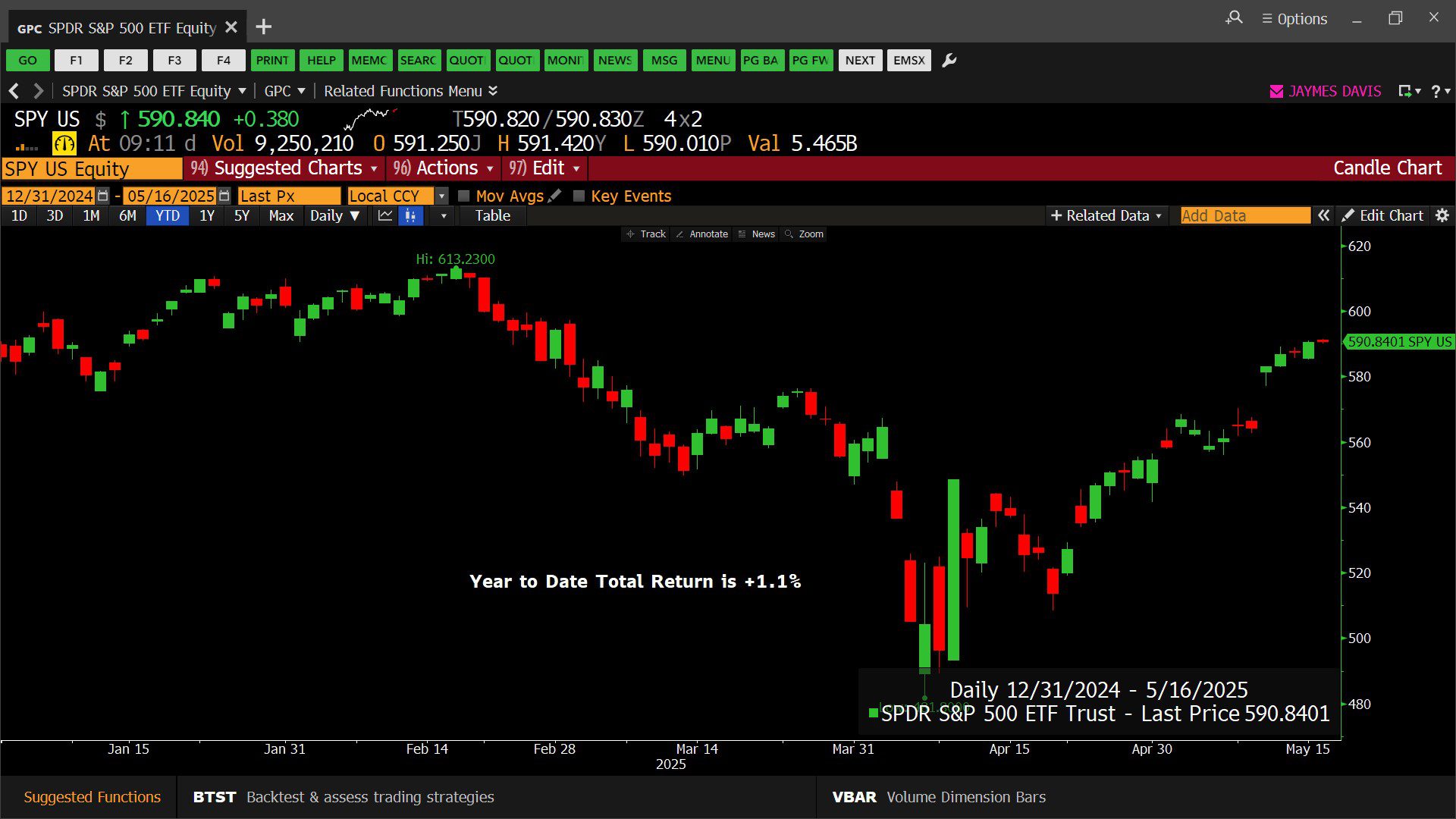Open chart News tool

coord(756,234)
